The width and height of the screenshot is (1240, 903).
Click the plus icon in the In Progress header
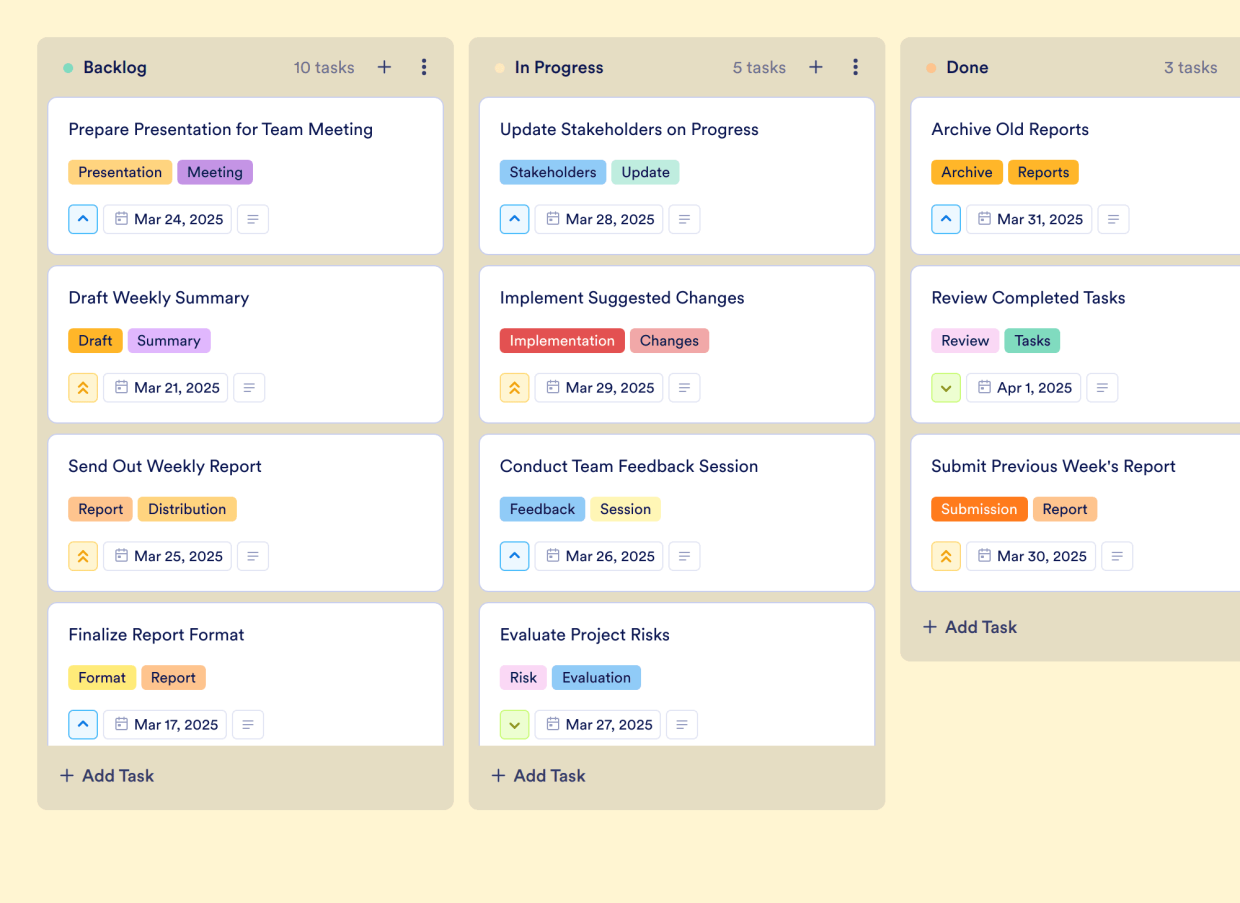coord(815,67)
